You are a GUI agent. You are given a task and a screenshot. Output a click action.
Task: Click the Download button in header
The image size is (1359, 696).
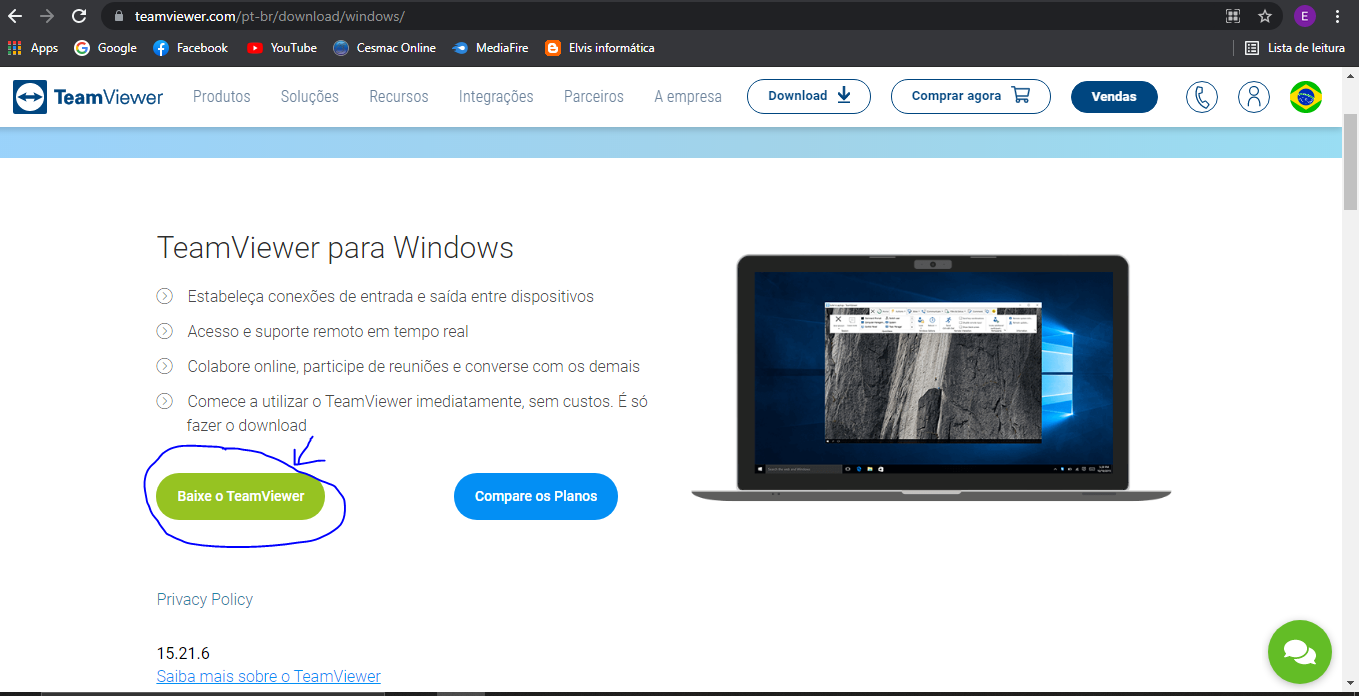click(809, 96)
